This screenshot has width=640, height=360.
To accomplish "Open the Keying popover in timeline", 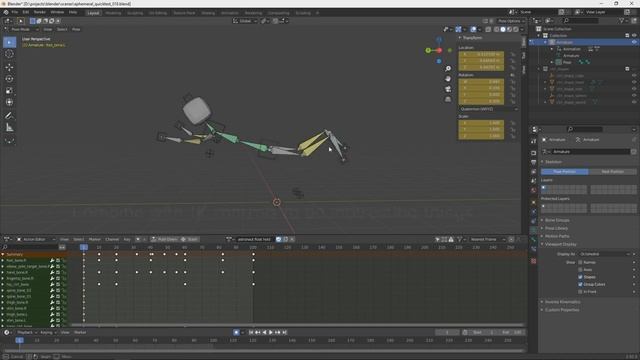I will coord(49,332).
